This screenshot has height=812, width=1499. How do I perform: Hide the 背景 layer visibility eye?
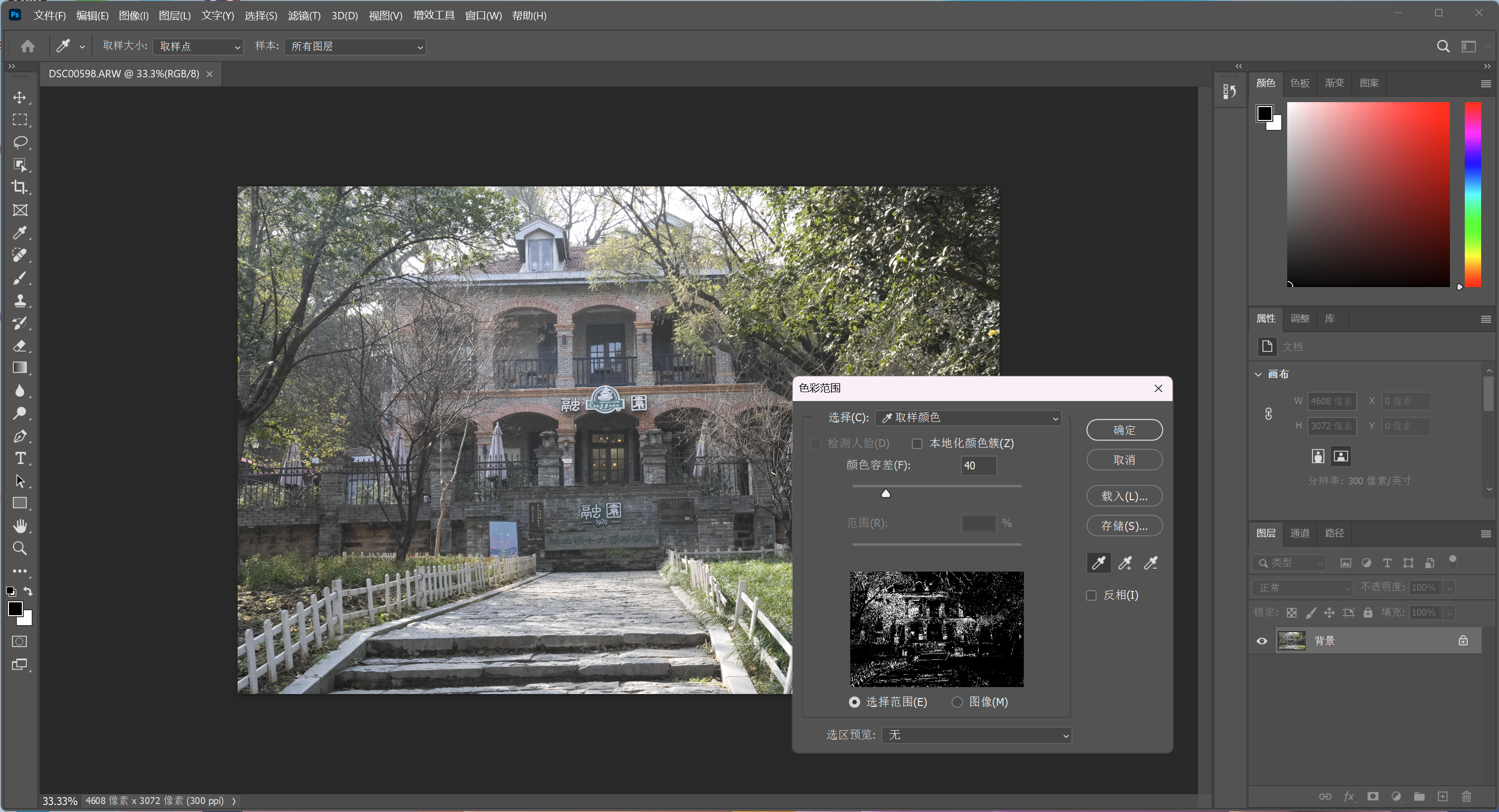pos(1261,641)
